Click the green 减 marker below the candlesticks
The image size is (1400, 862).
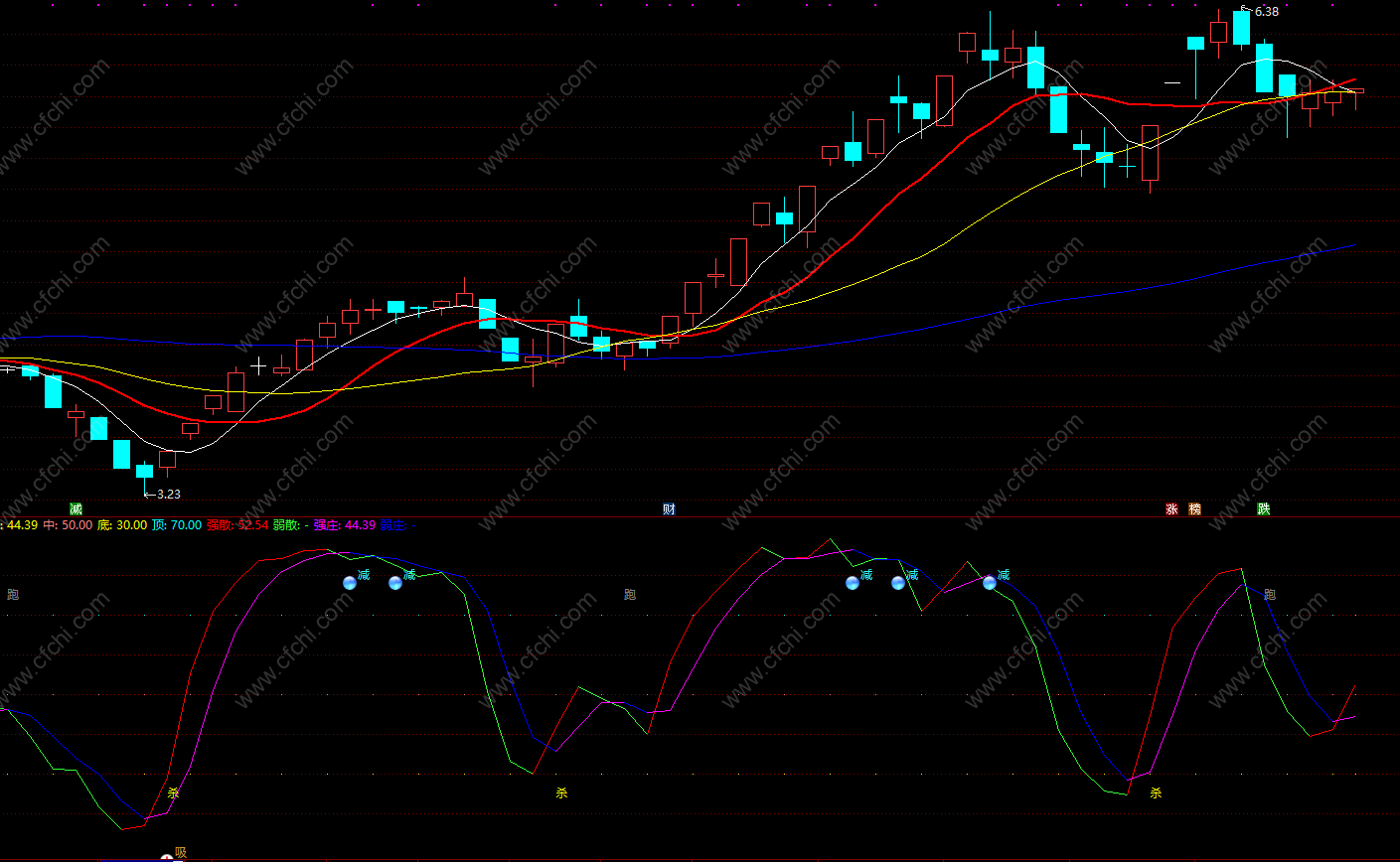coord(76,509)
